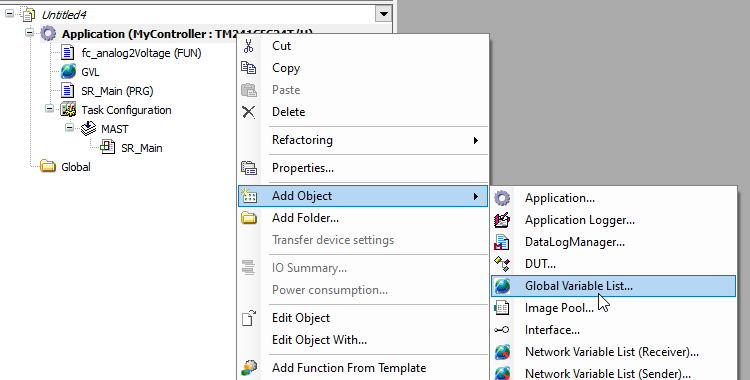Select DataLogManager... submenu entry
750x380 pixels.
tap(614, 242)
